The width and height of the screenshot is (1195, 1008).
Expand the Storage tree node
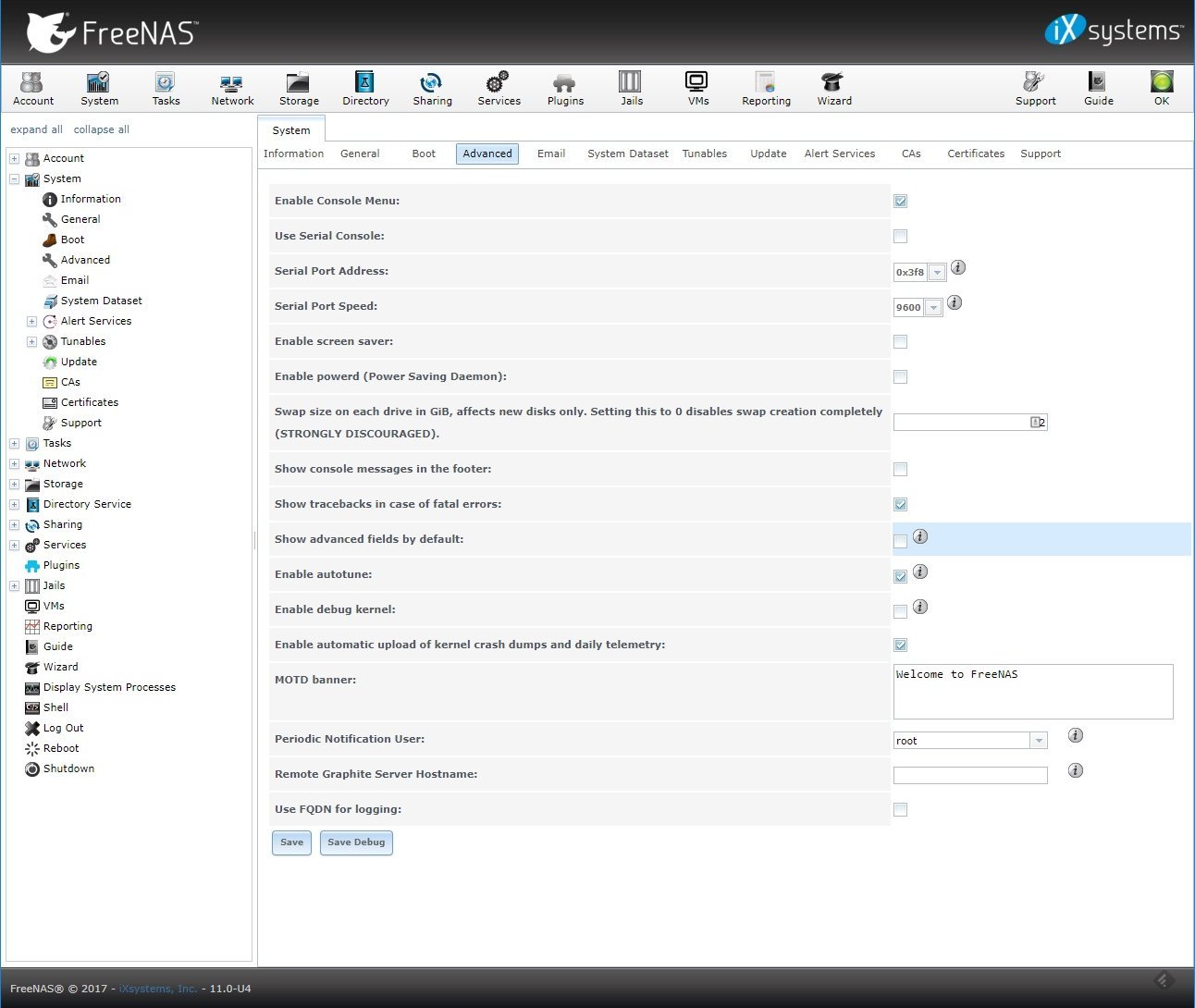[x=15, y=485]
